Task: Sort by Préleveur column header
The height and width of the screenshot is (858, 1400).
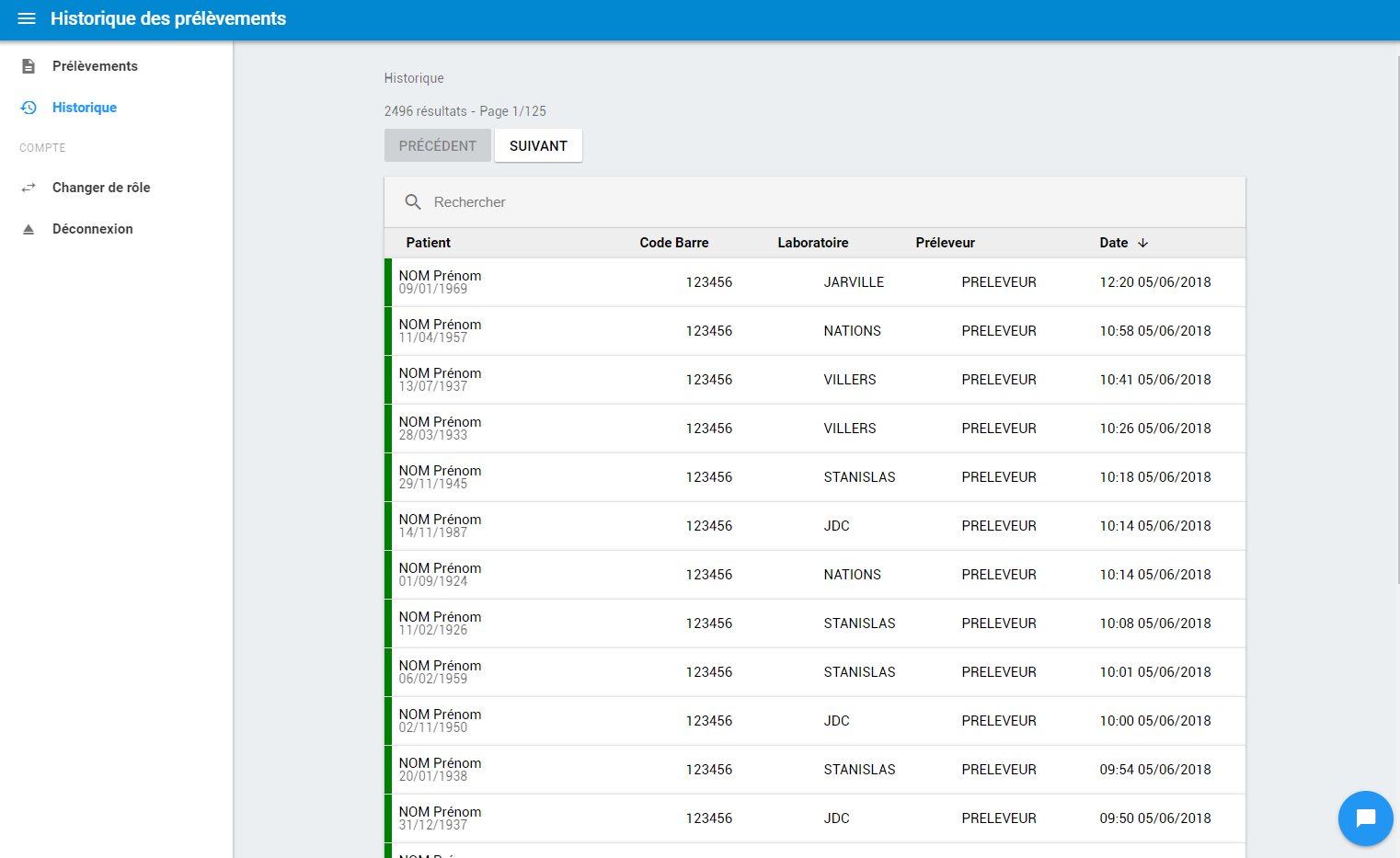Action: [x=946, y=243]
